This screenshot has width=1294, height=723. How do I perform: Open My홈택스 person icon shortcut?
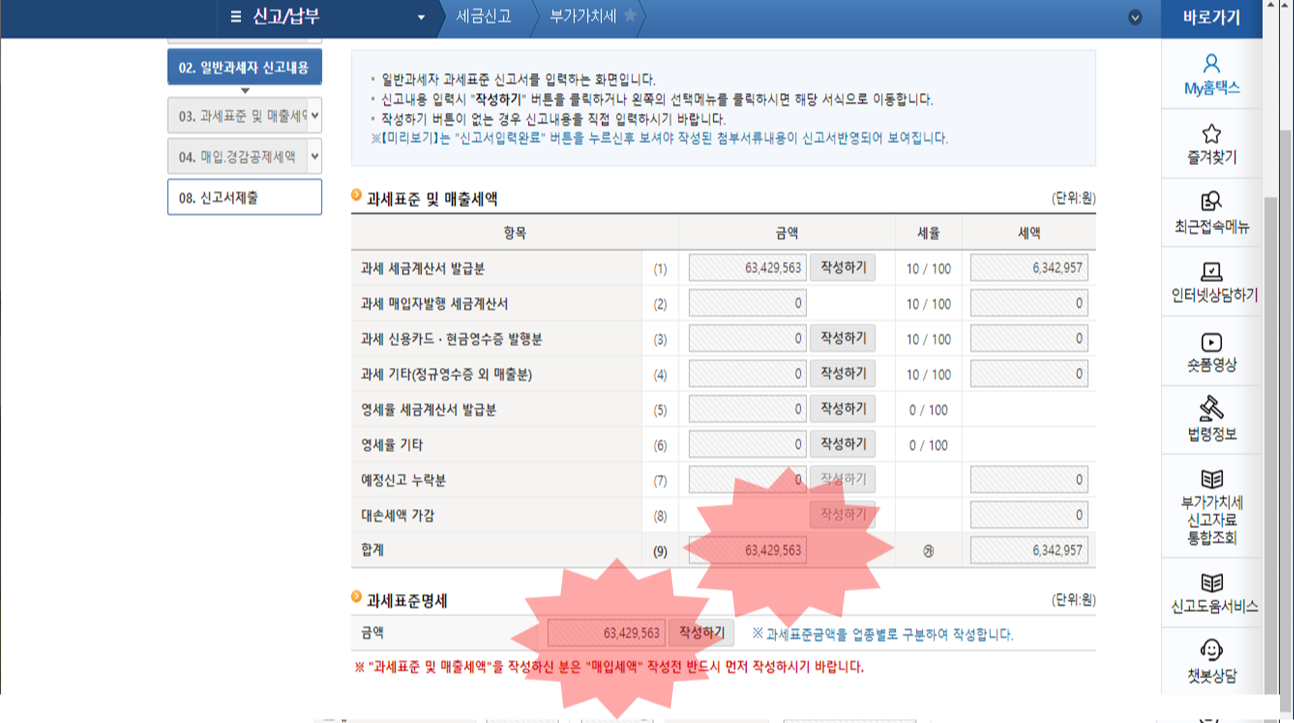(1211, 65)
